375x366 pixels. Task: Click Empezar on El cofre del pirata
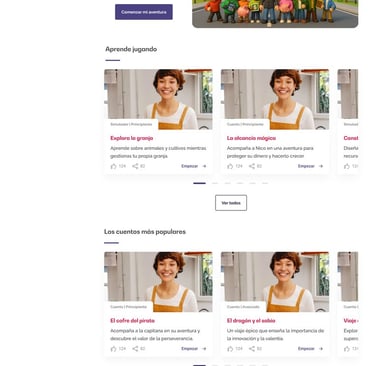(189, 349)
